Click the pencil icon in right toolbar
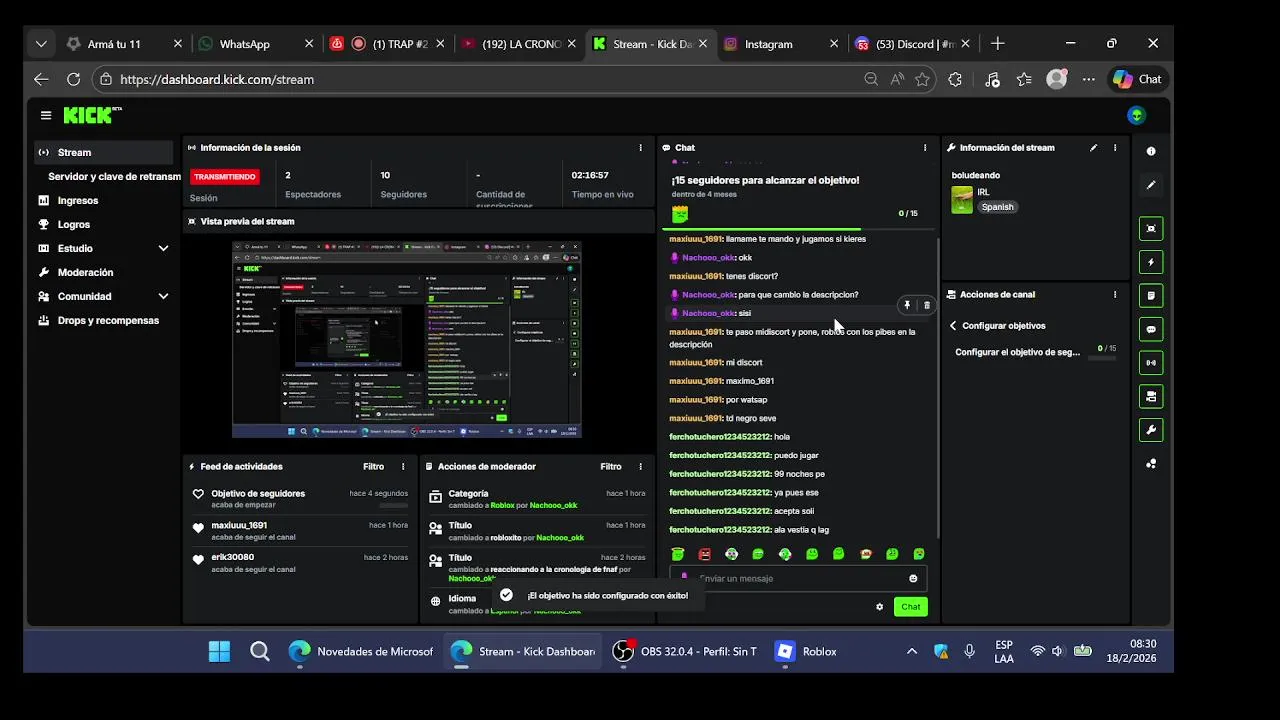1280x720 pixels. point(1151,185)
